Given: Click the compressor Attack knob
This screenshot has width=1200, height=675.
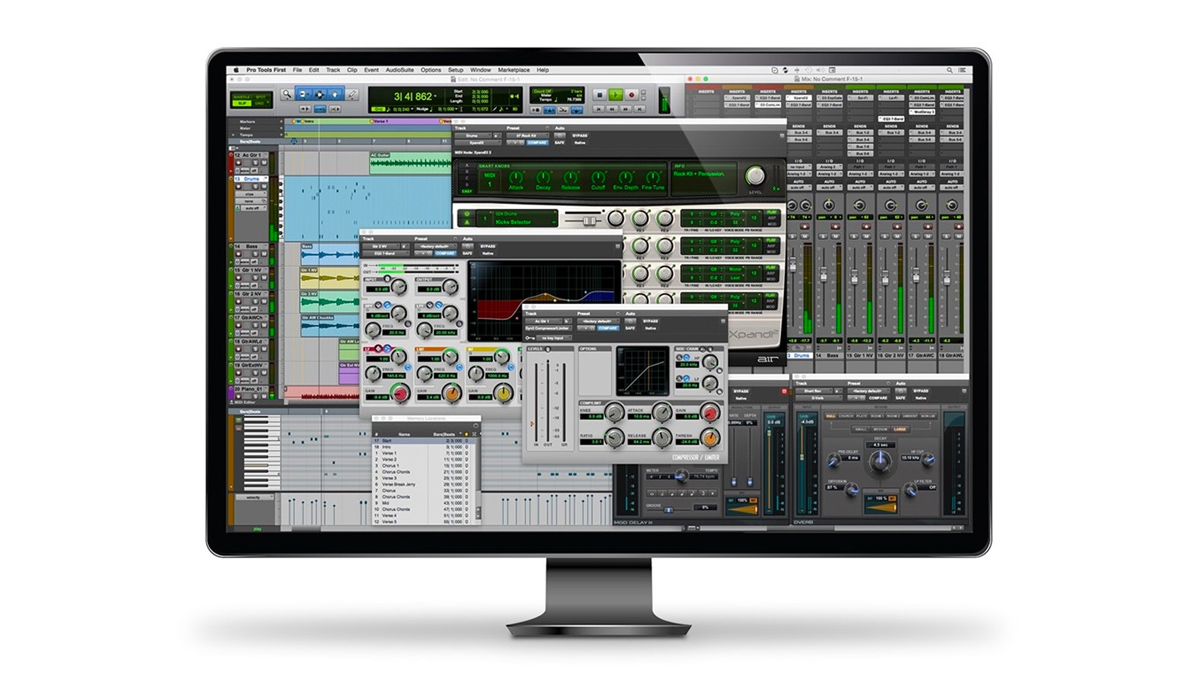Looking at the screenshot, I should pyautogui.click(x=662, y=412).
